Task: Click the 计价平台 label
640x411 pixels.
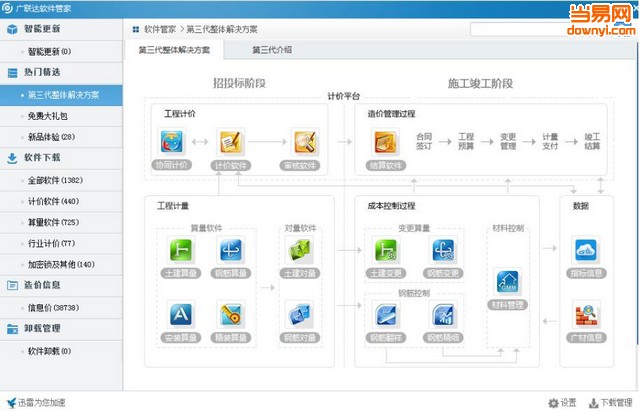Action: 344,96
